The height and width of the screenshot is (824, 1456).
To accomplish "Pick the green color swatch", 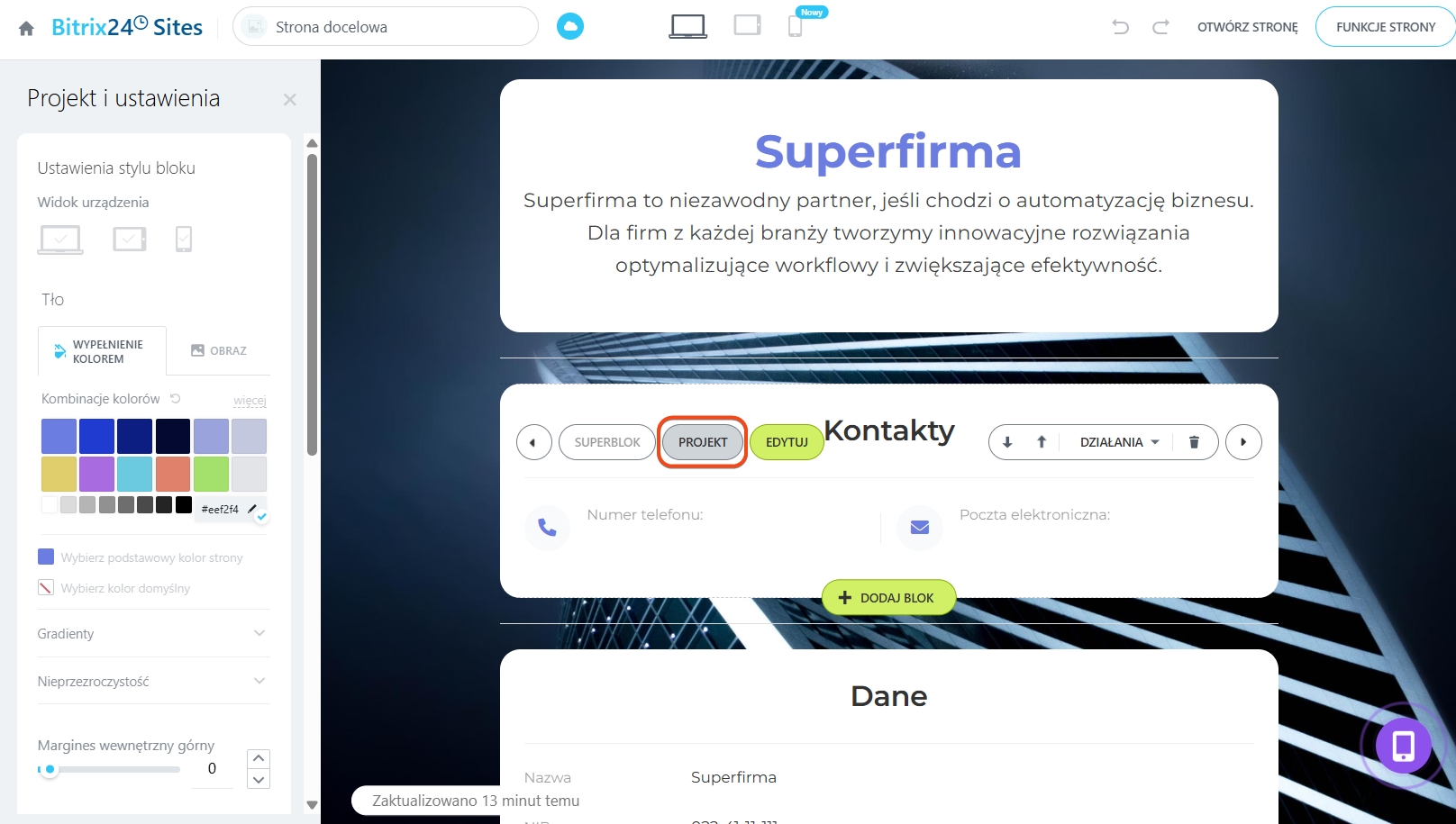I will tap(211, 475).
